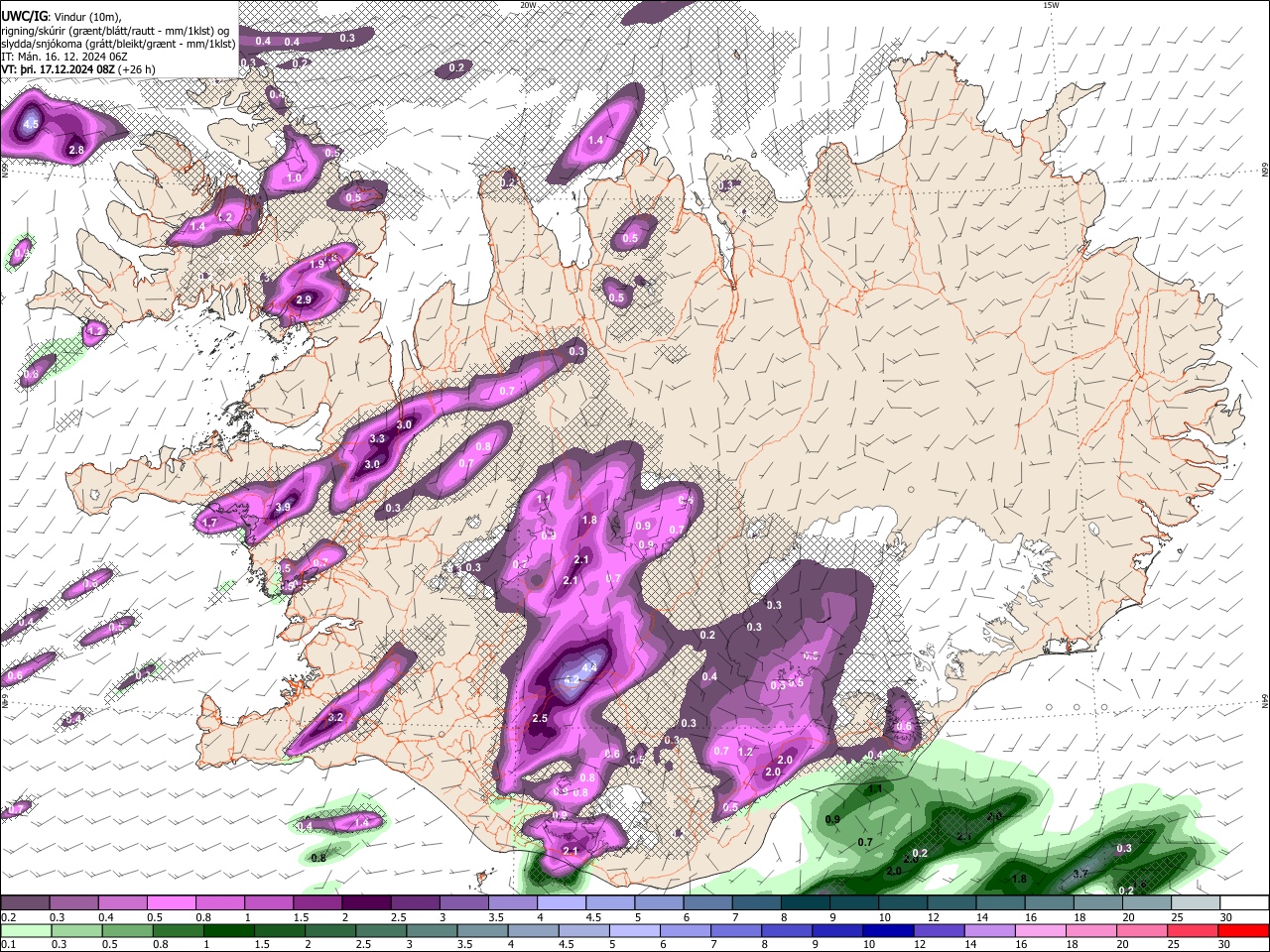This screenshot has height=952, width=1270.
Task: Click the navy blue swatch between 10 and 12, bottom row
Action: pos(888,930)
